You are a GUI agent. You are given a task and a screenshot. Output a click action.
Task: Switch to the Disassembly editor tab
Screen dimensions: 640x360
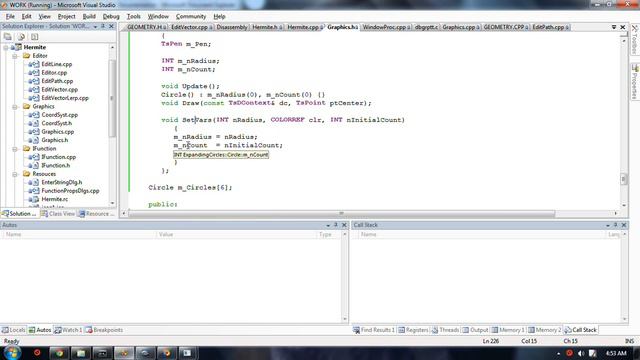(232, 27)
